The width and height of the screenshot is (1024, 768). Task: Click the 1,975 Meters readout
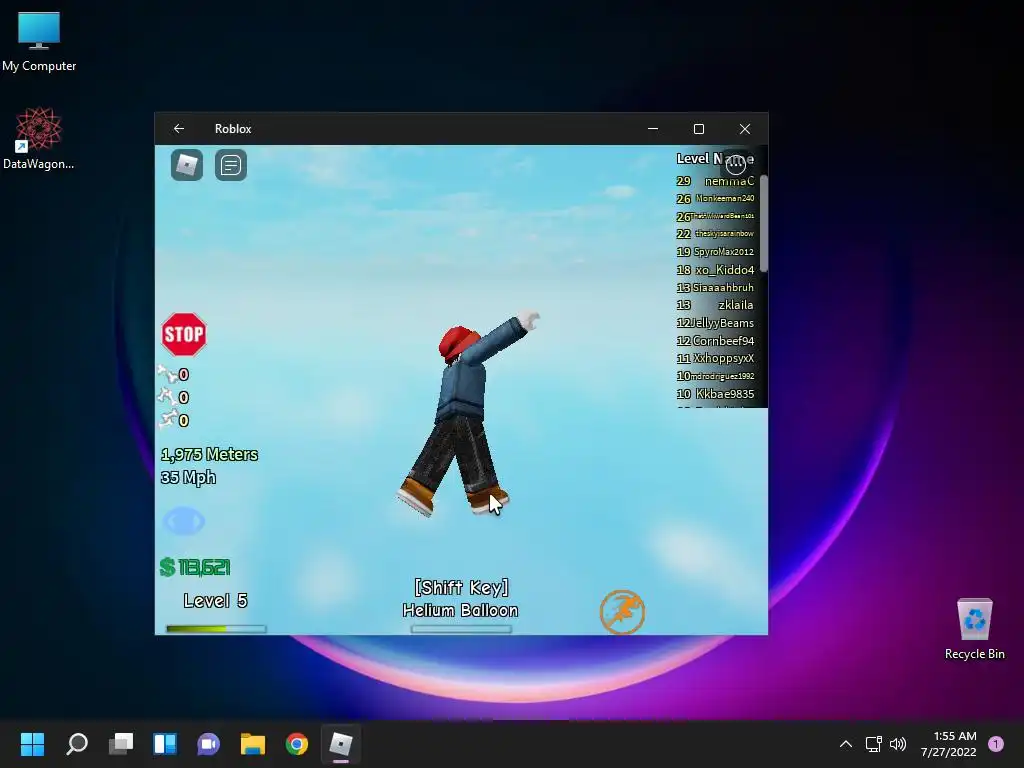click(210, 455)
